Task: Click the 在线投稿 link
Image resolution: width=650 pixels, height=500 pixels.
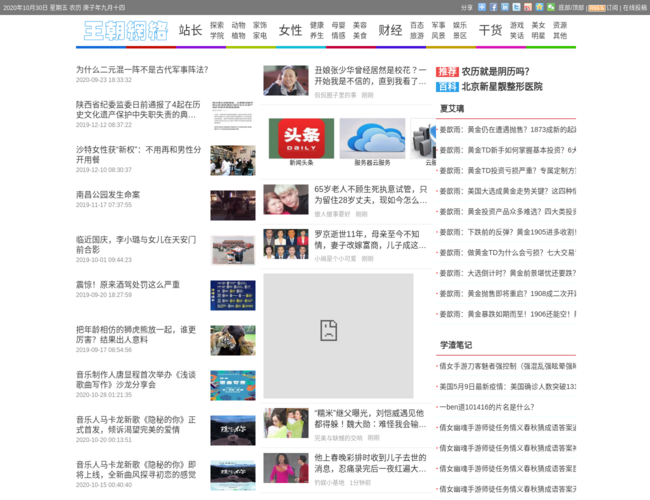Action: 635,8
